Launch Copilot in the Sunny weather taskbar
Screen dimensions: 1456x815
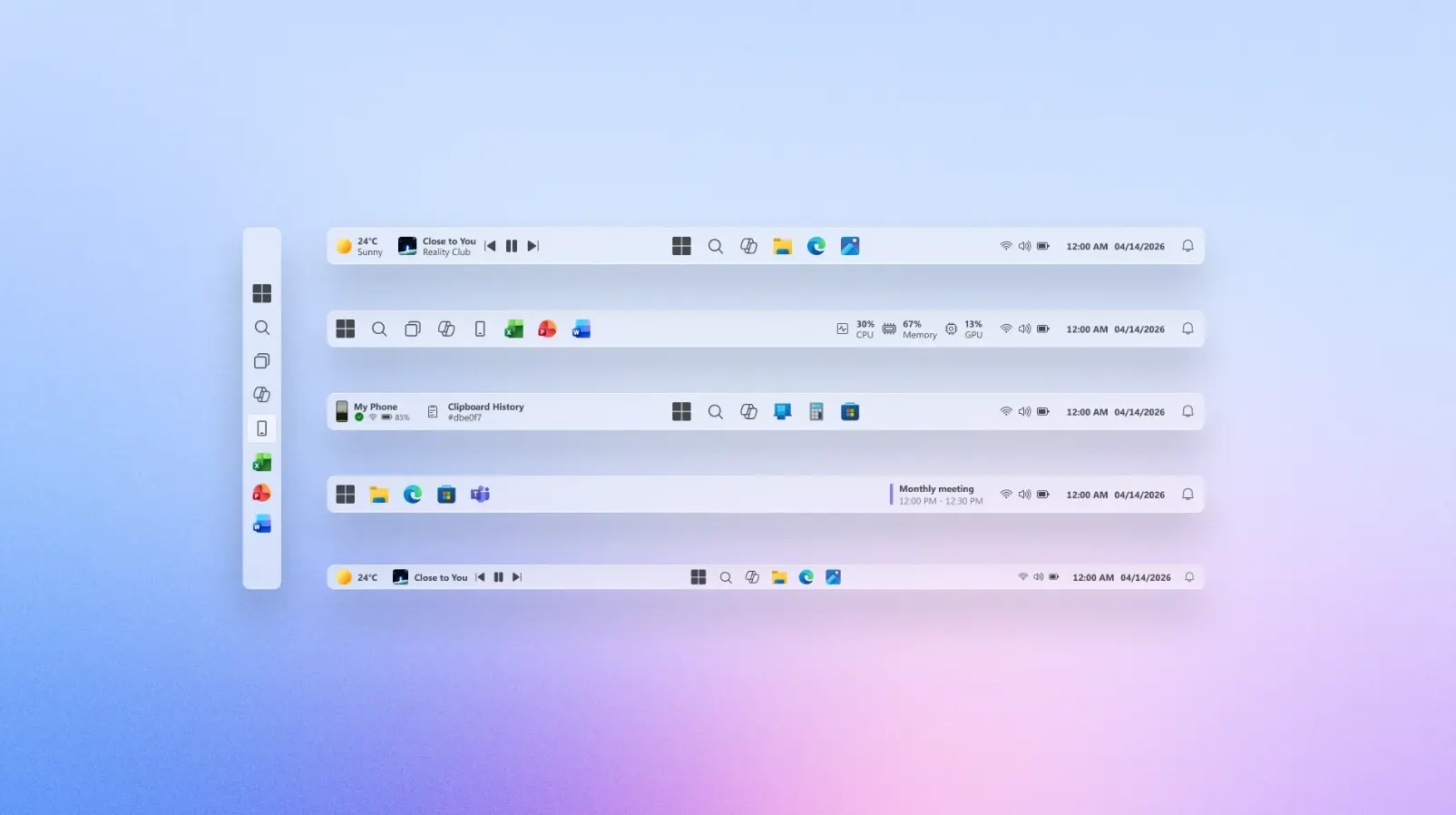coord(749,246)
